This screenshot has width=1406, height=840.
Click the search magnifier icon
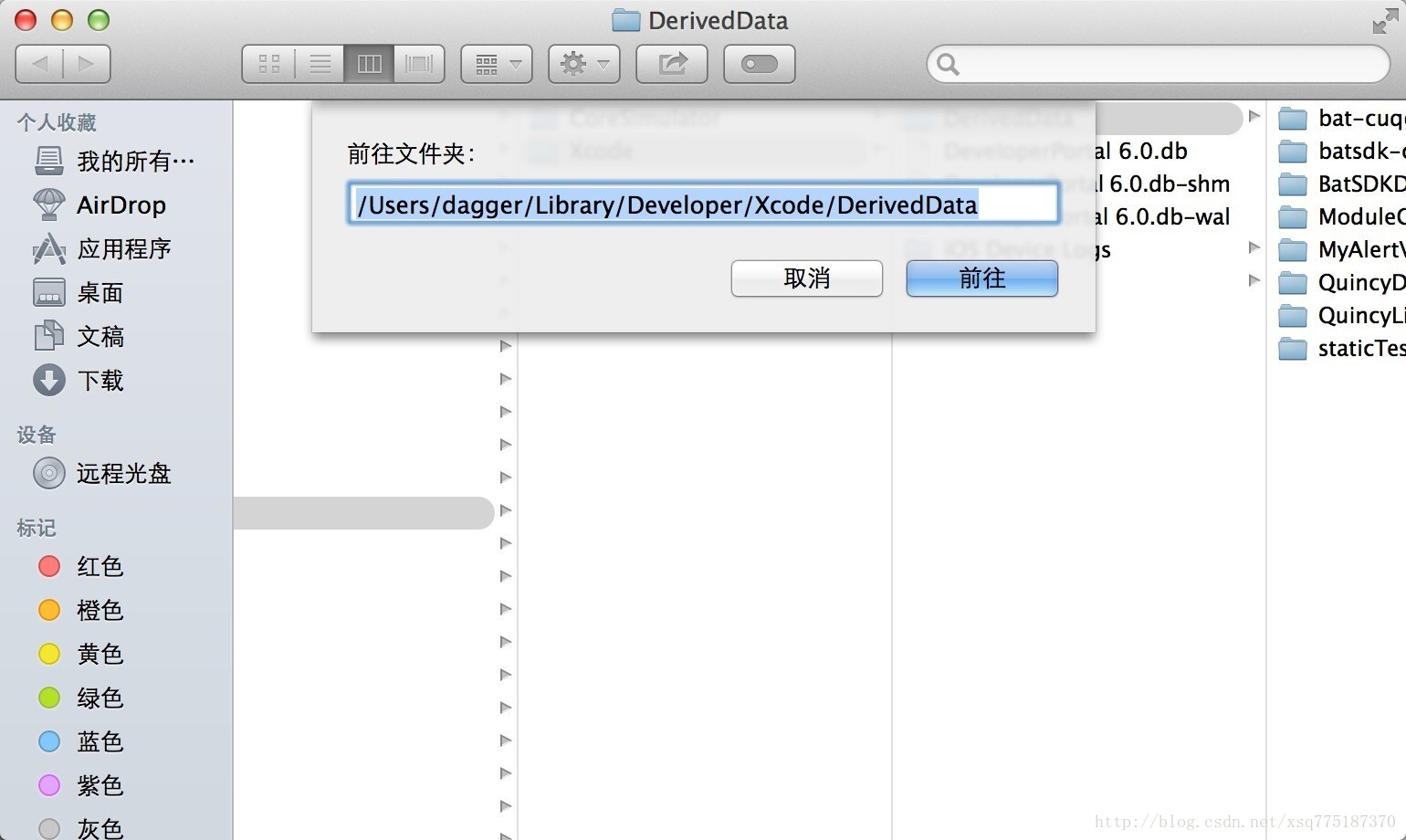[948, 64]
